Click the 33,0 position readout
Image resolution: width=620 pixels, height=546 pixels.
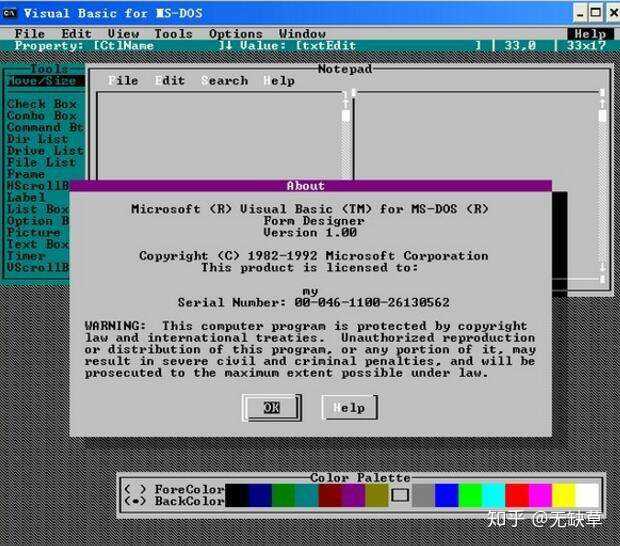[x=520, y=45]
